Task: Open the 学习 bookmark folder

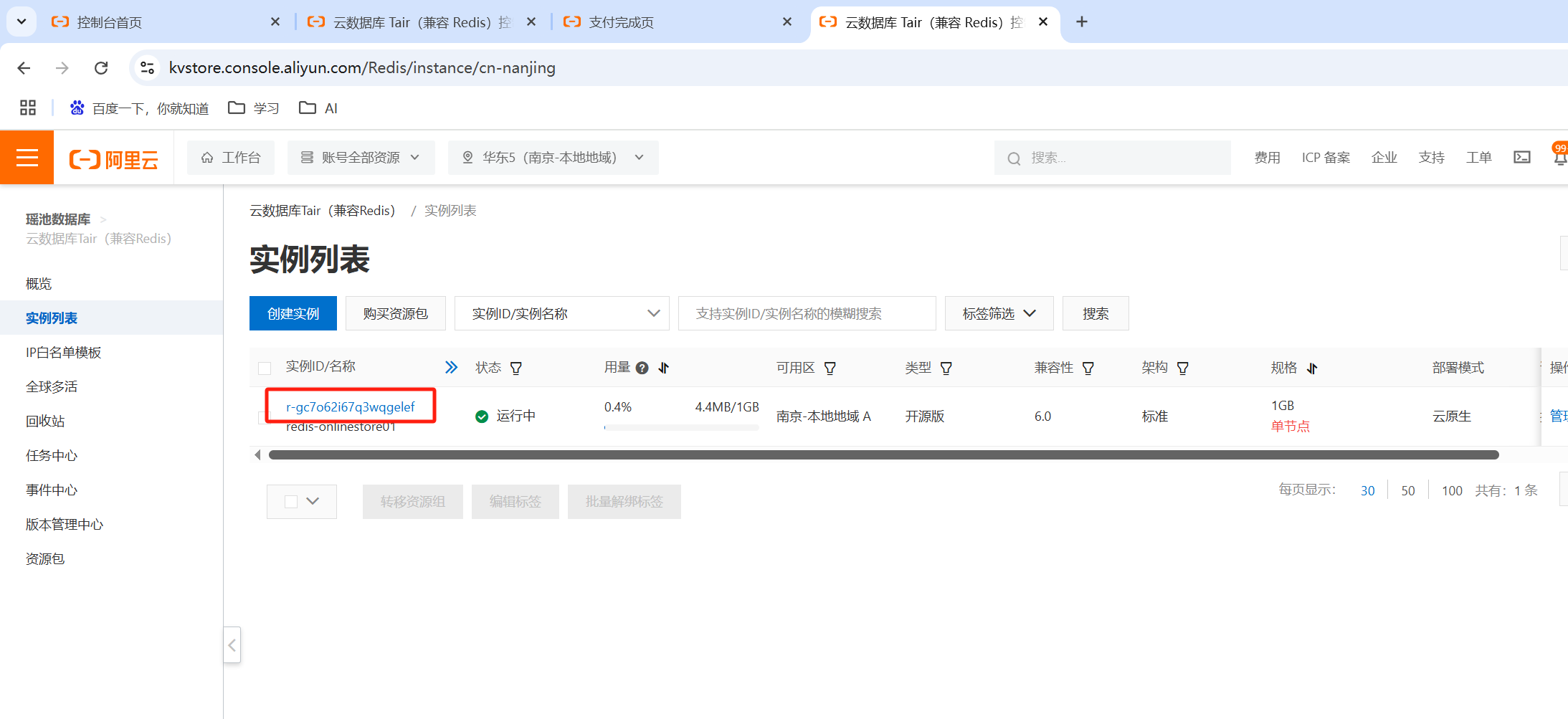Action: pyautogui.click(x=254, y=108)
